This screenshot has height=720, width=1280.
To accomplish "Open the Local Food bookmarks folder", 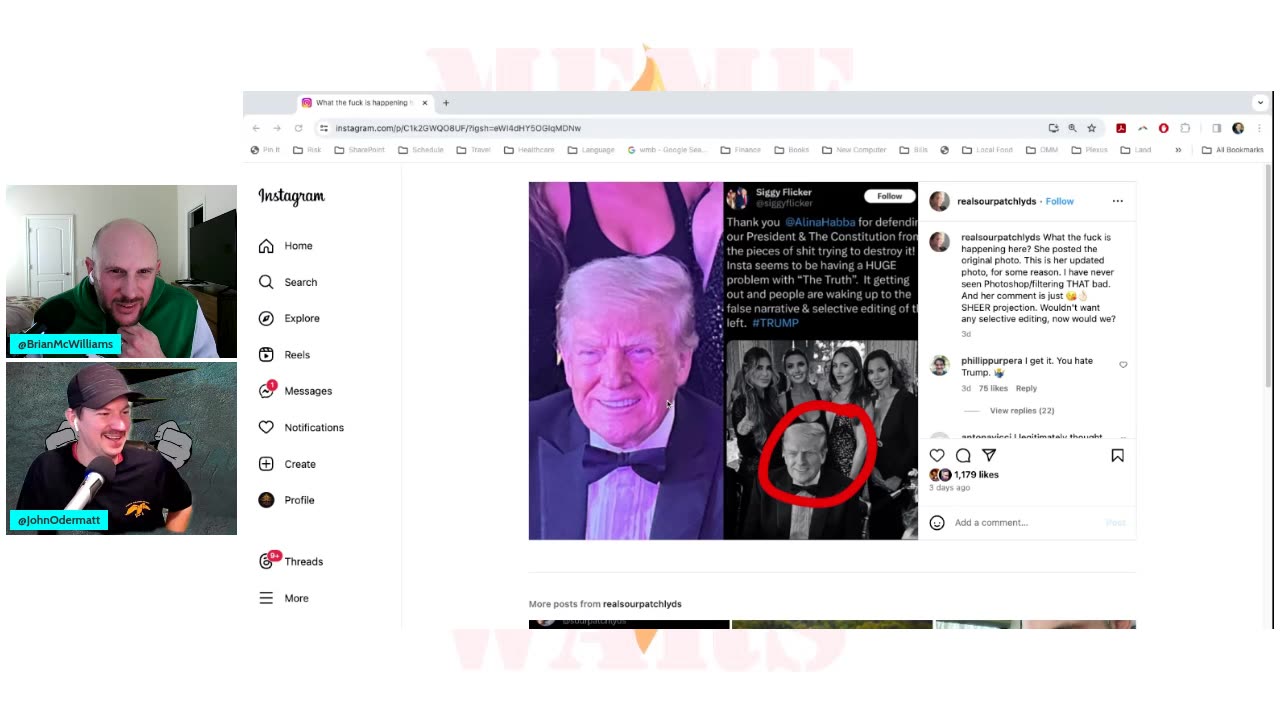I will pos(987,150).
